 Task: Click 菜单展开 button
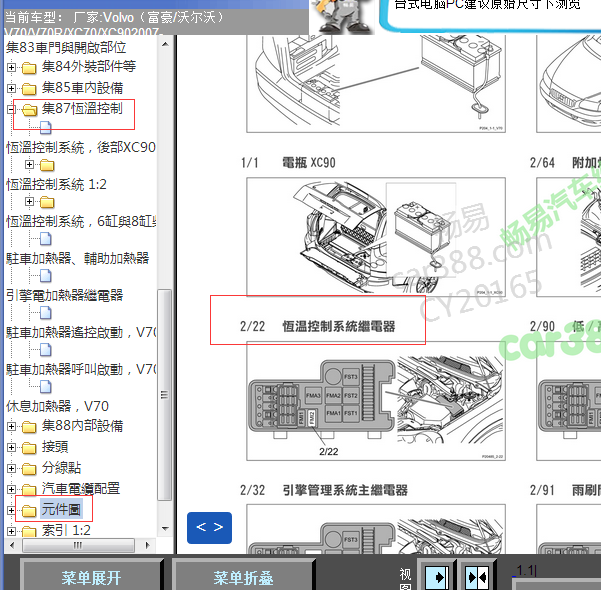91,577
